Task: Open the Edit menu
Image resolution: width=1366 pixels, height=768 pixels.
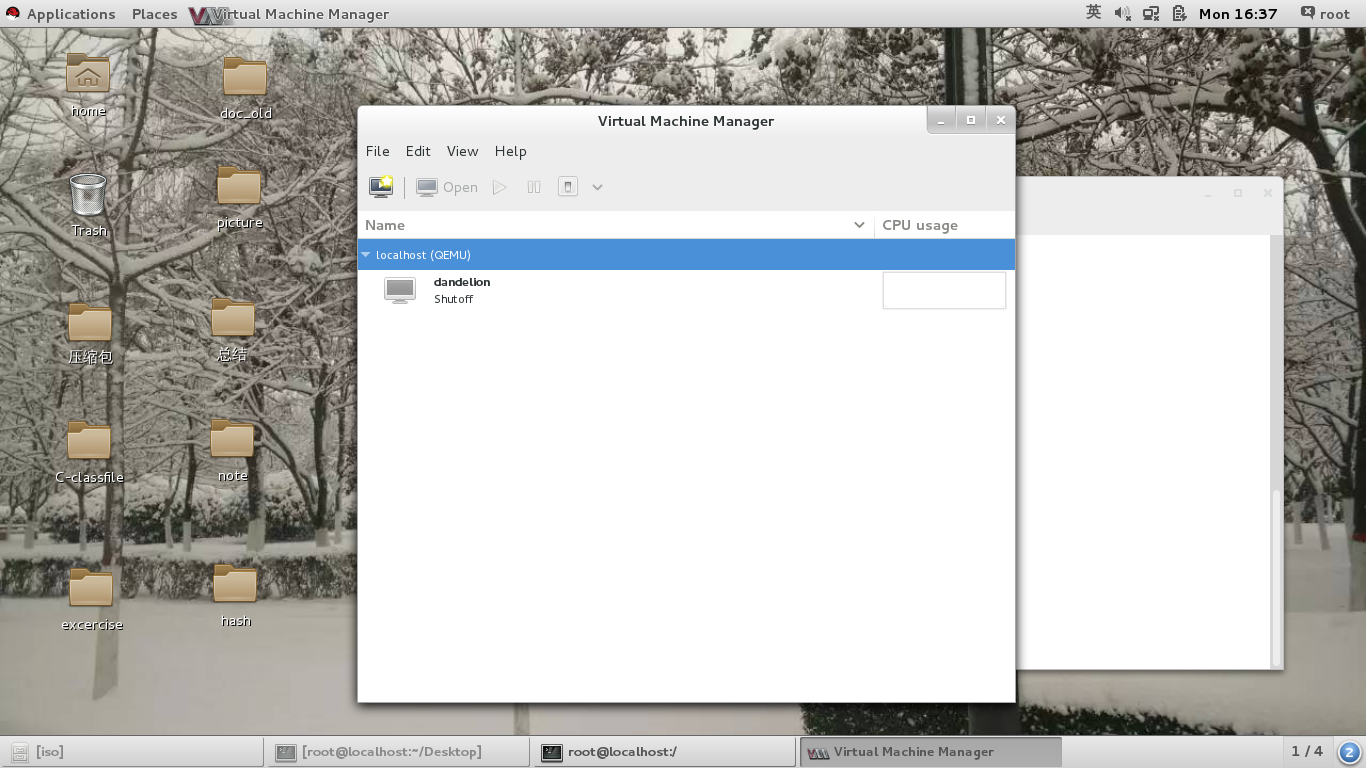Action: coord(418,151)
